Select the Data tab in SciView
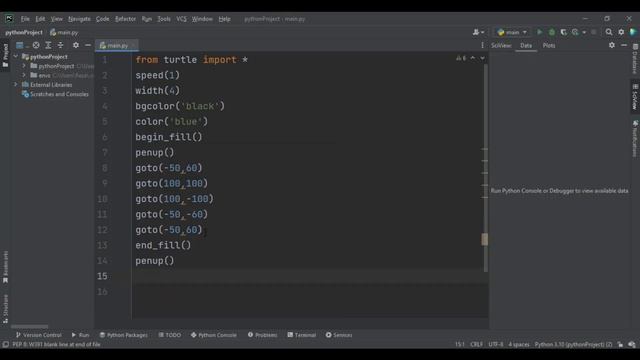Viewport: 640px width, 360px height. tap(526, 45)
